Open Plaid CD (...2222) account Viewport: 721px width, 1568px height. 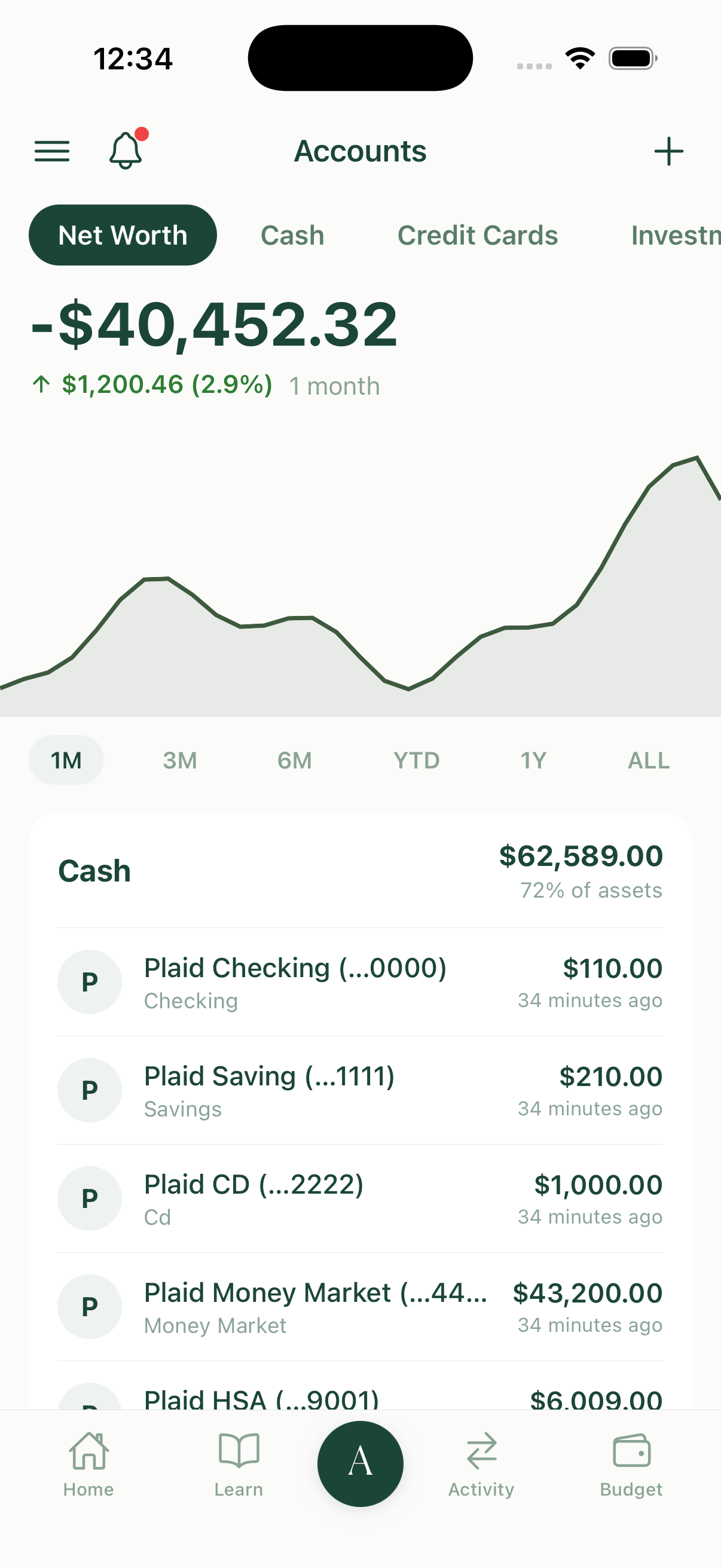pyautogui.click(x=360, y=1198)
